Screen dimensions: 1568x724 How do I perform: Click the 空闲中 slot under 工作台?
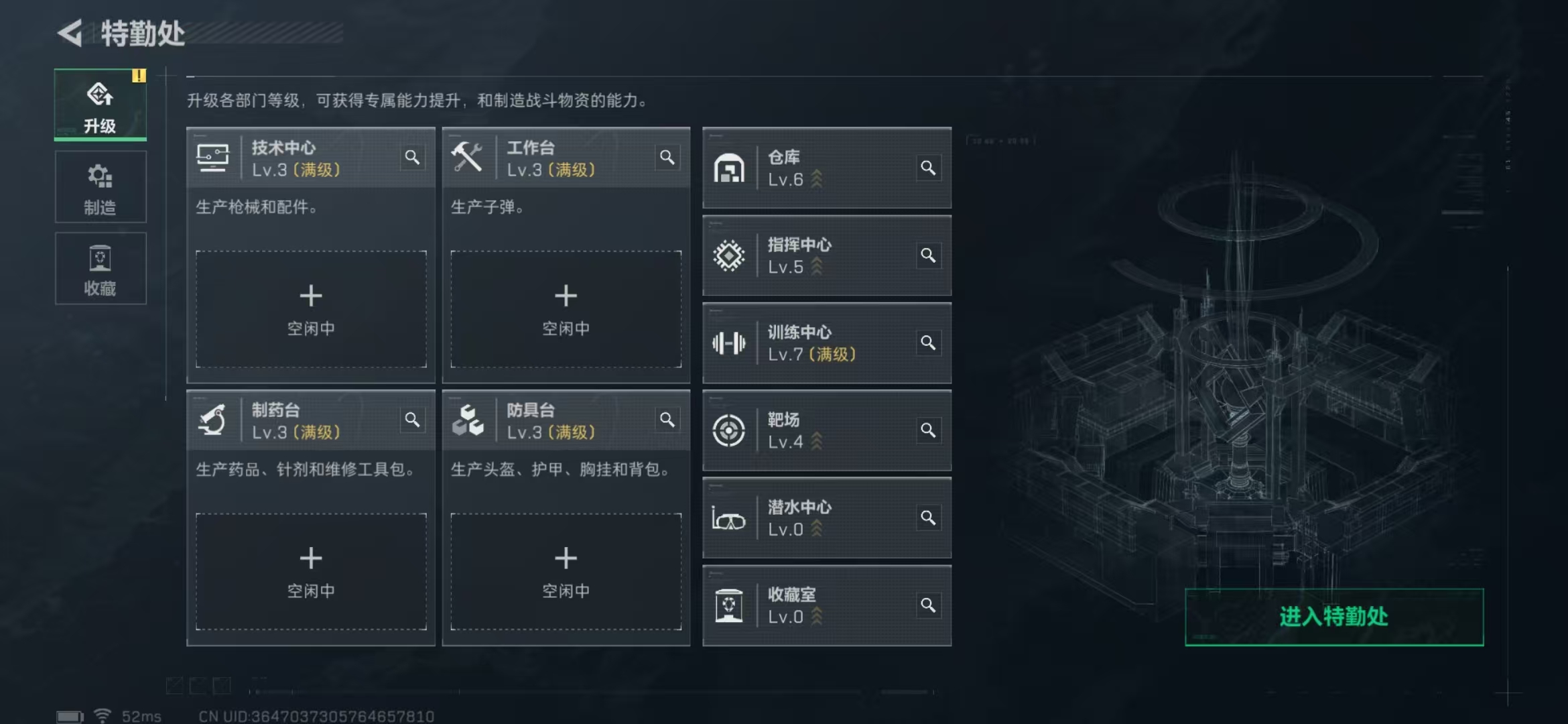(x=566, y=309)
